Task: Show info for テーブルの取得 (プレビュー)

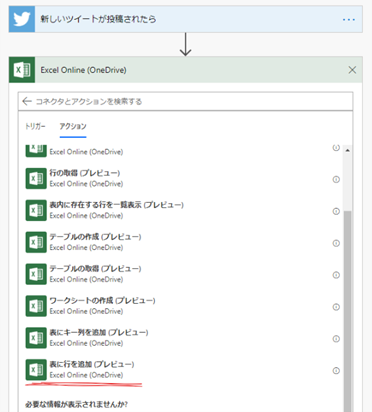Action: click(336, 275)
